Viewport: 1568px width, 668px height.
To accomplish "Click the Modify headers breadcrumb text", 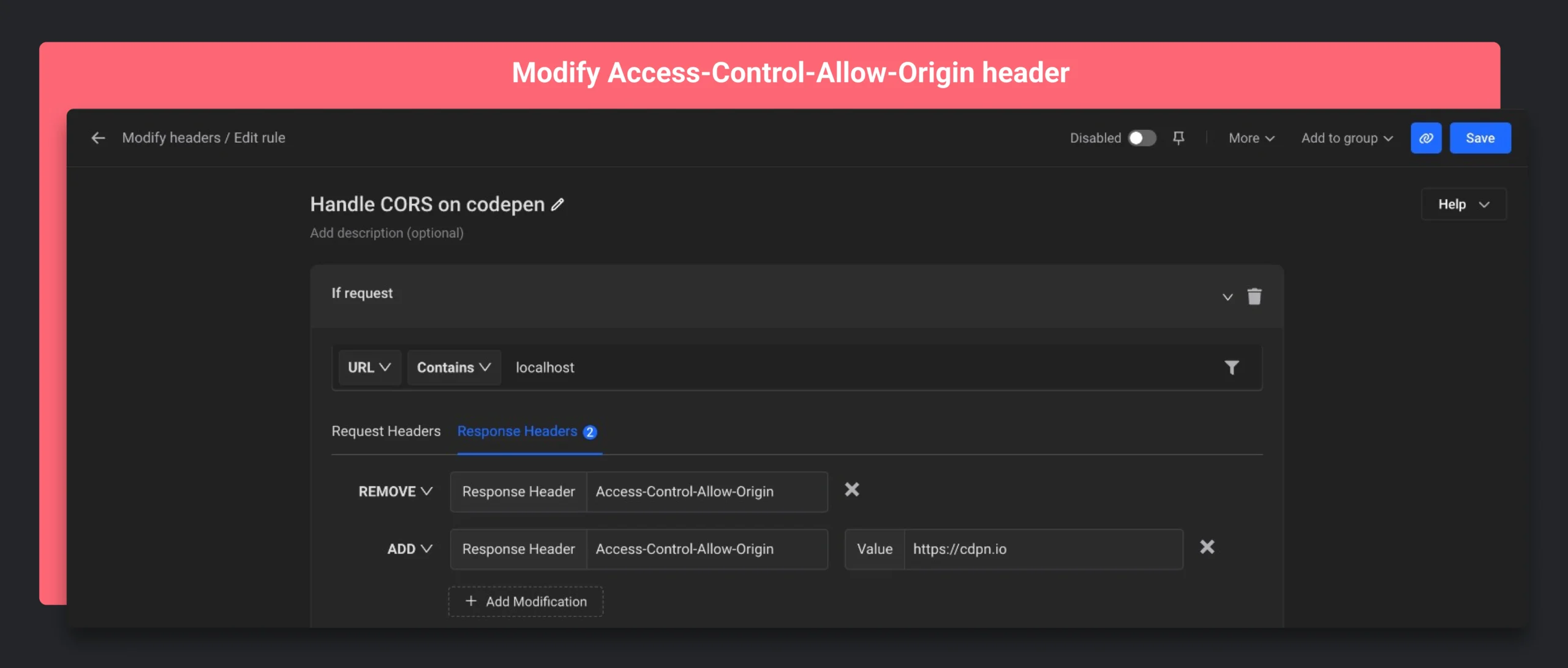I will click(171, 138).
